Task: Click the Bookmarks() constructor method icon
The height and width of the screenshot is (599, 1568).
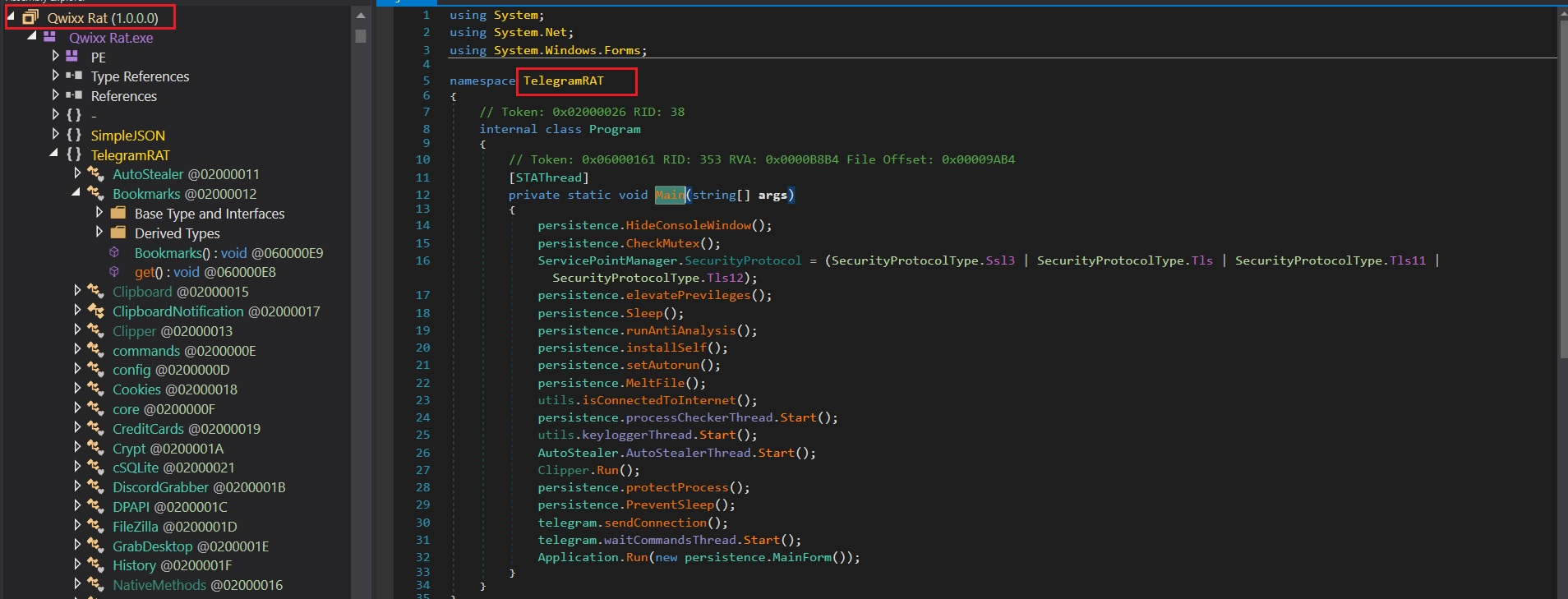Action: tap(115, 252)
